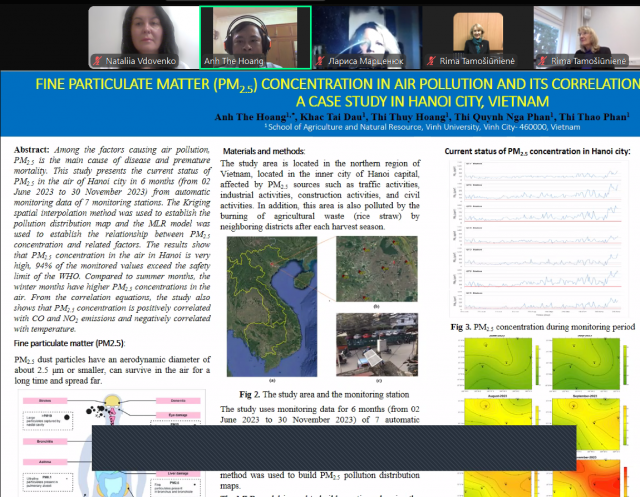The width and height of the screenshot is (640, 497).
Task: Click the pink "Eye damage" label in health diagram
Action: [178, 415]
